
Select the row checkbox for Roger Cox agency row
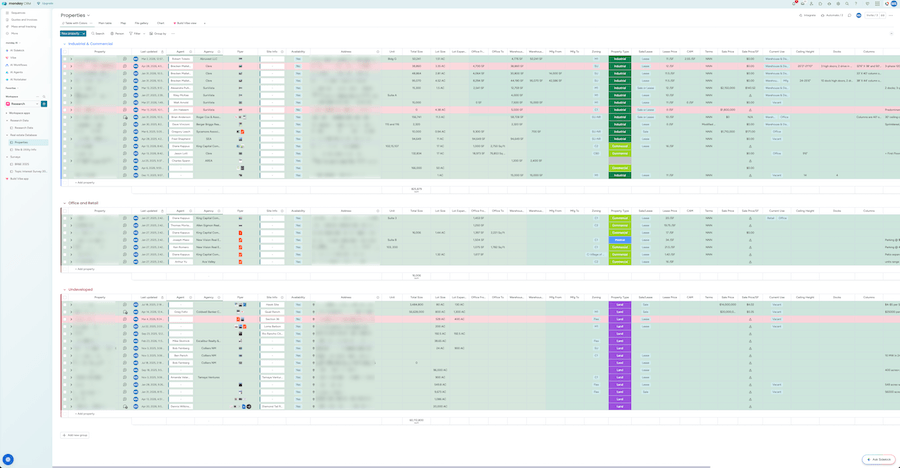[65, 117]
